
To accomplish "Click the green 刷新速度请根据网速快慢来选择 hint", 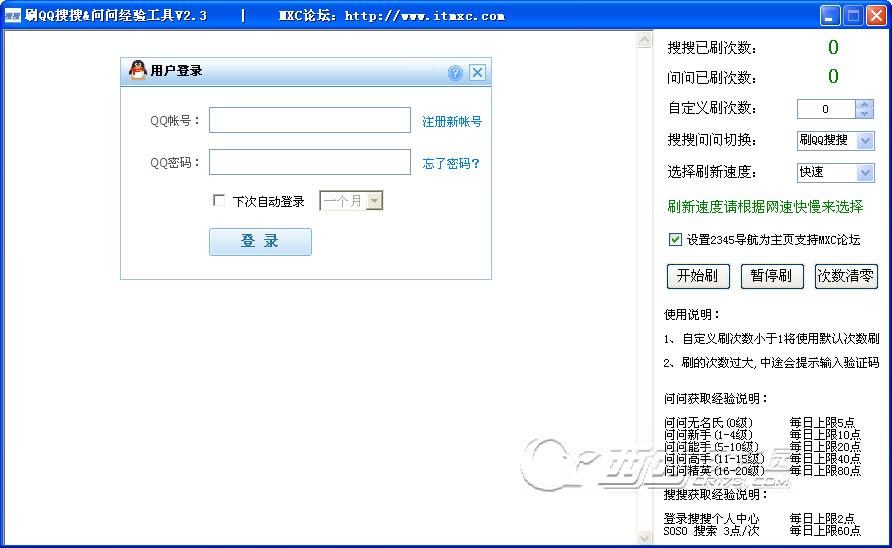I will (x=765, y=207).
